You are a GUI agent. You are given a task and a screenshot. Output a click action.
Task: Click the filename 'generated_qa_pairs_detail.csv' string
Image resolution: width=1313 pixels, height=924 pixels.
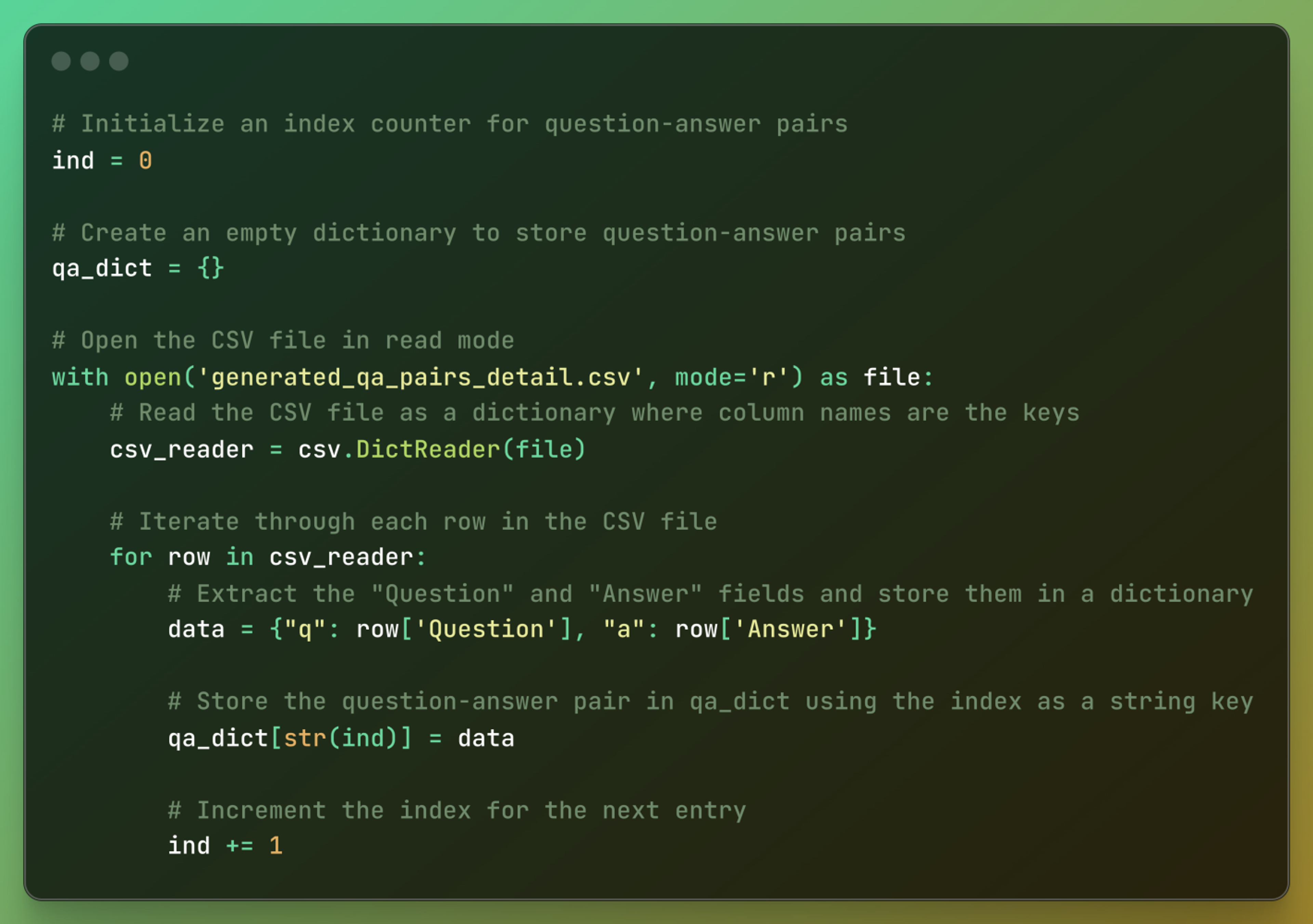coord(420,378)
